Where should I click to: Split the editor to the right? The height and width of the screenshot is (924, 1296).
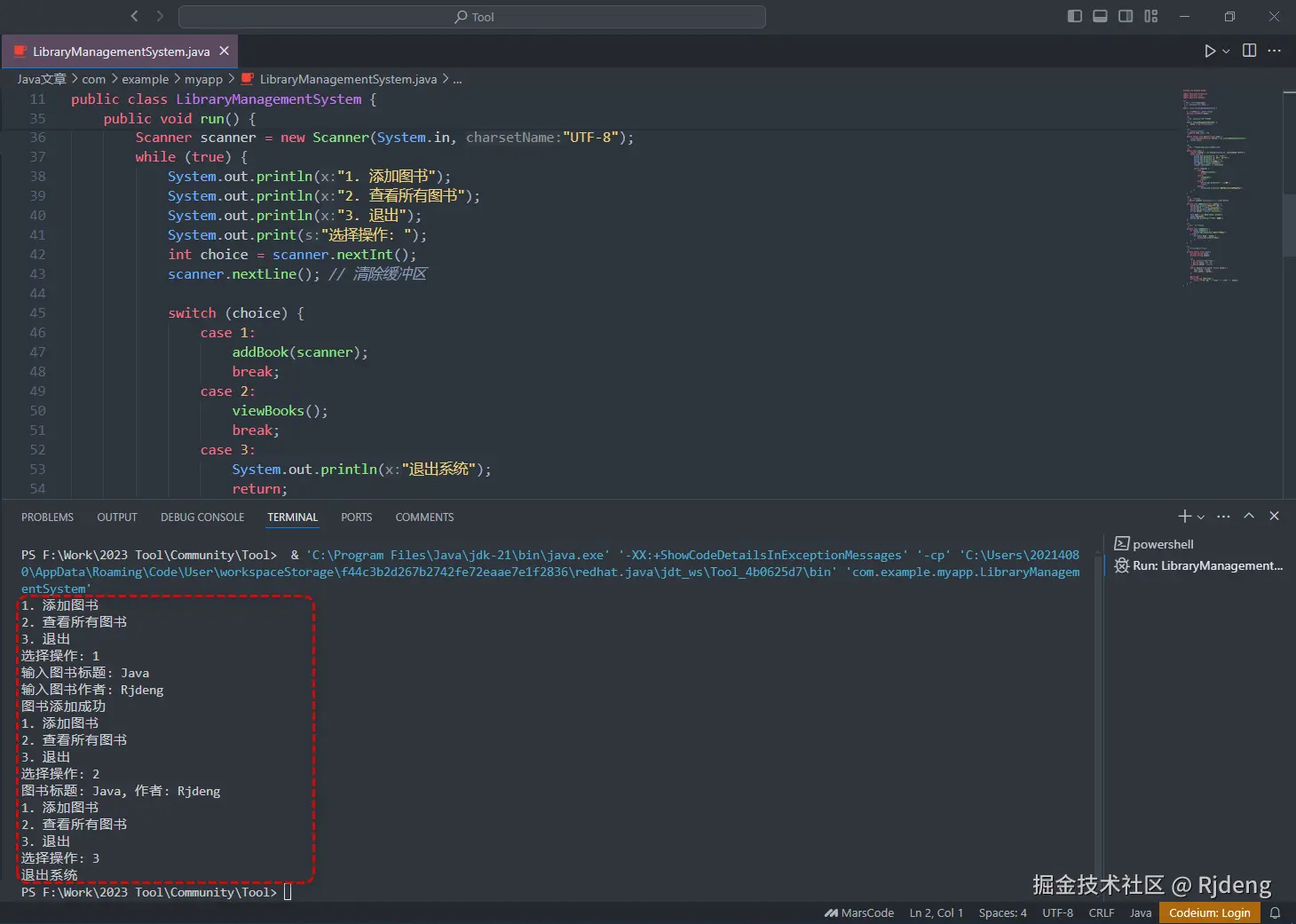tap(1249, 51)
